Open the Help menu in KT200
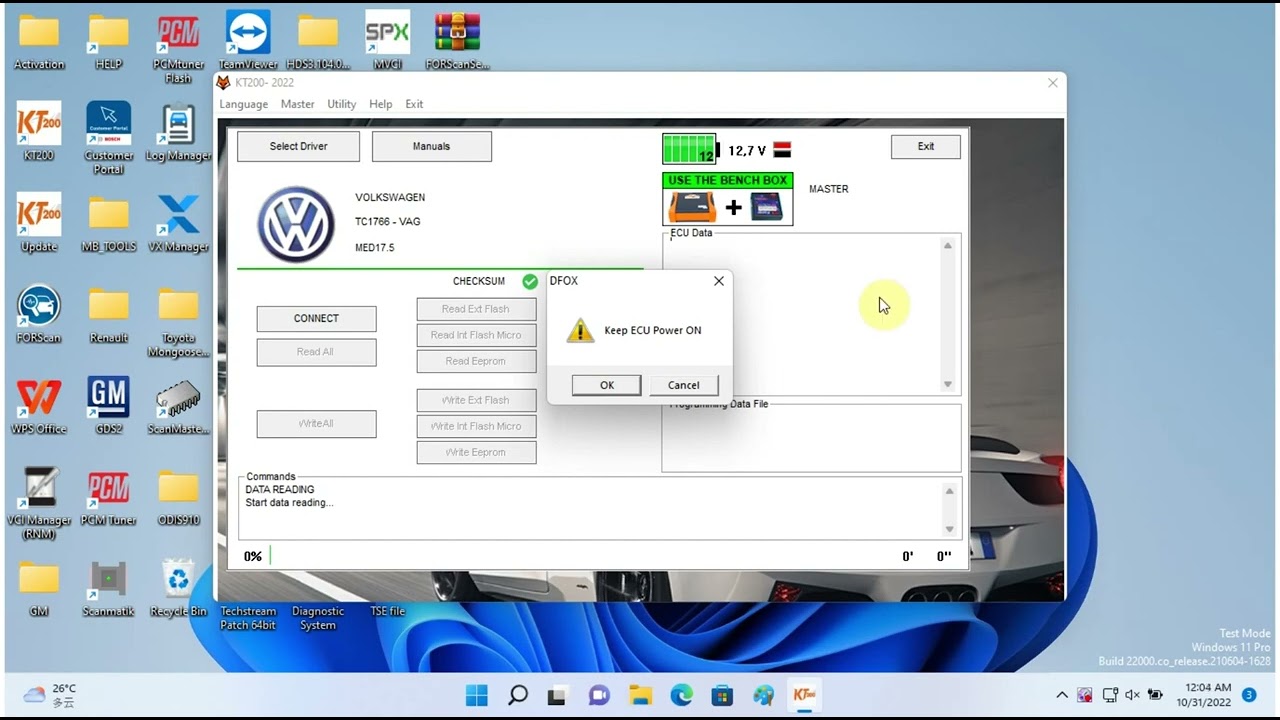This screenshot has height=720, width=1280. tap(380, 104)
